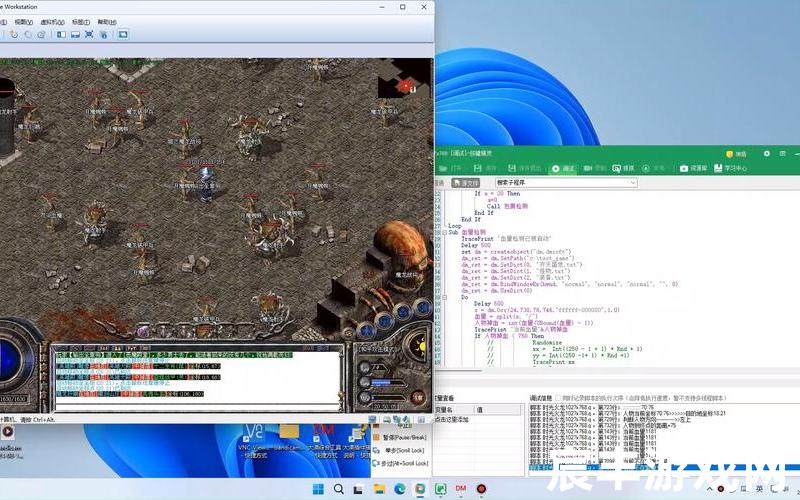Click the 暂停[Pause/Break] debug button
Image resolution: width=800 pixels, height=500 pixels.
[x=400, y=438]
